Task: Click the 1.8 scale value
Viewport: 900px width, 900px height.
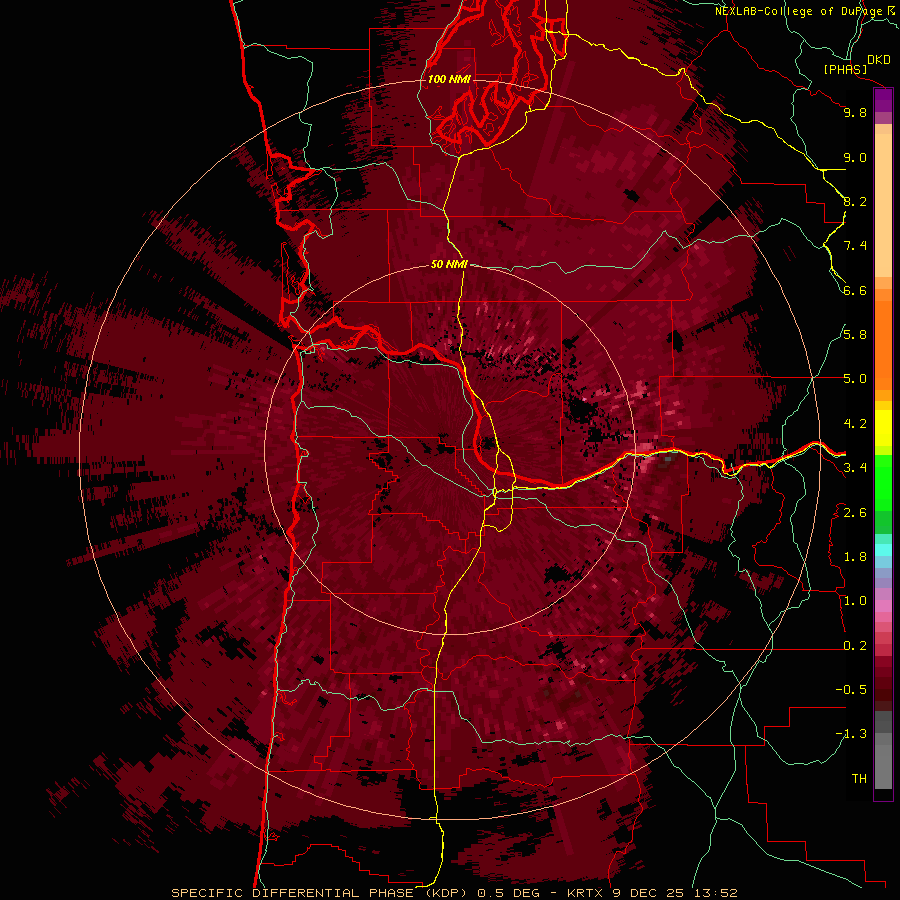Action: pyautogui.click(x=855, y=557)
